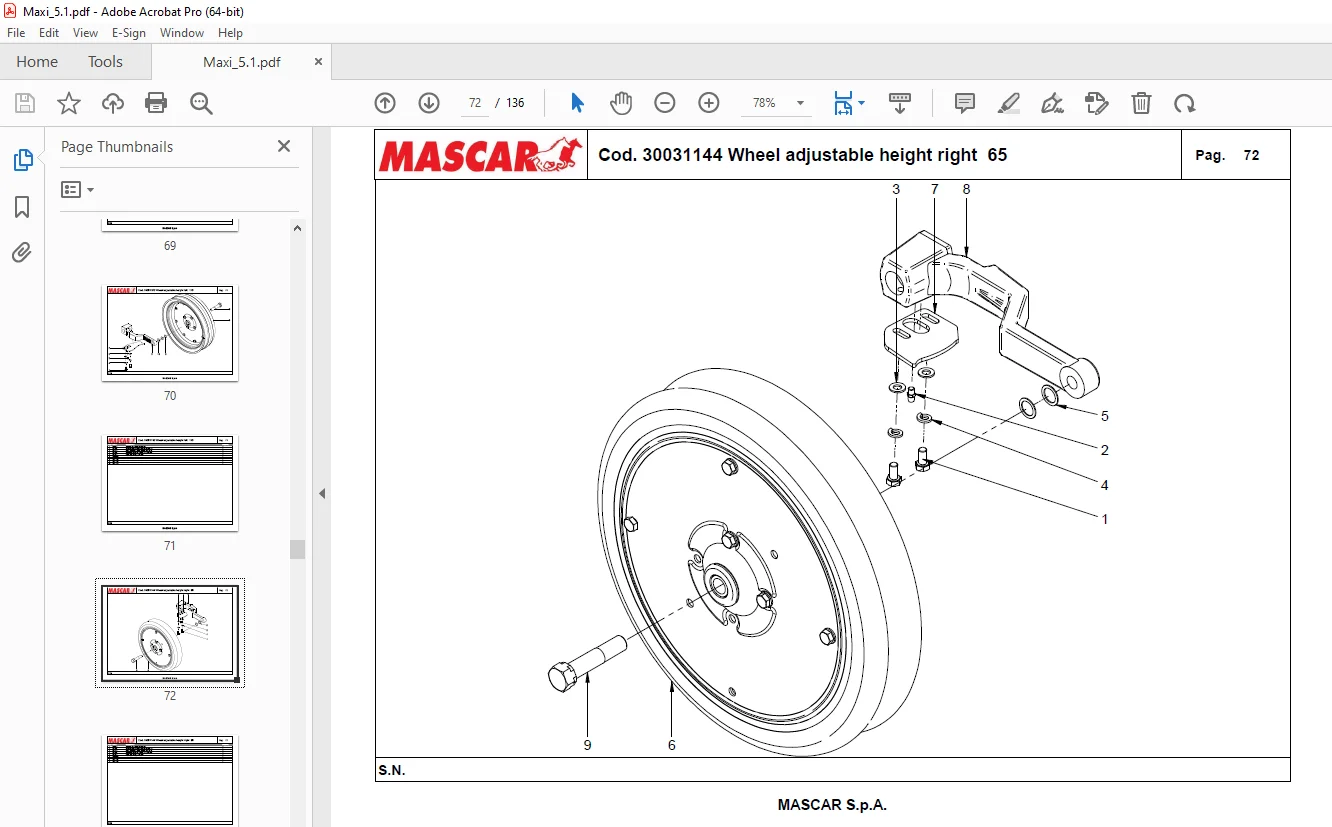Open the View menu
This screenshot has height=827, width=1332.
[85, 33]
